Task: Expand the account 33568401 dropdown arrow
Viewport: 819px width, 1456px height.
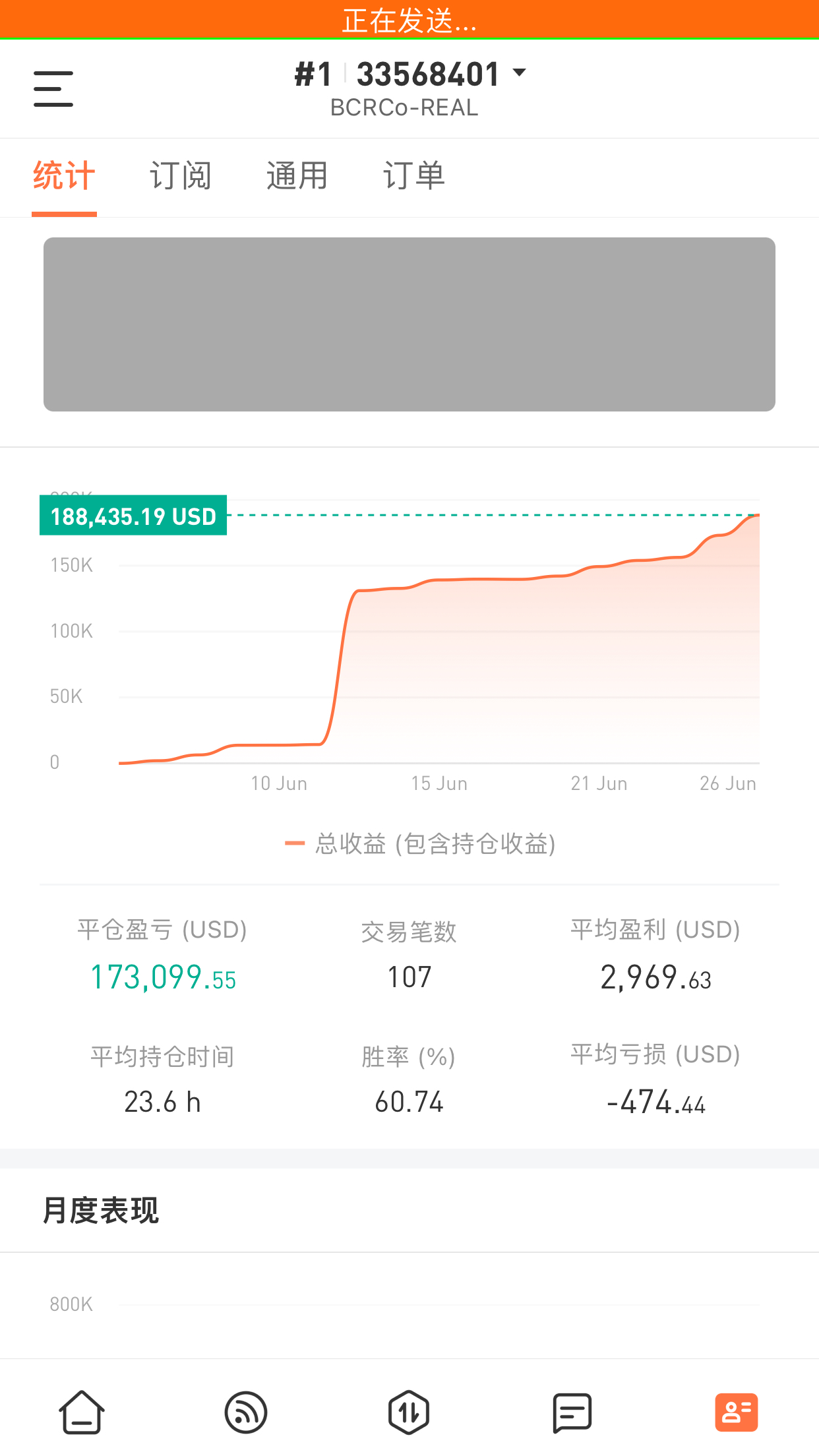Action: [x=520, y=73]
